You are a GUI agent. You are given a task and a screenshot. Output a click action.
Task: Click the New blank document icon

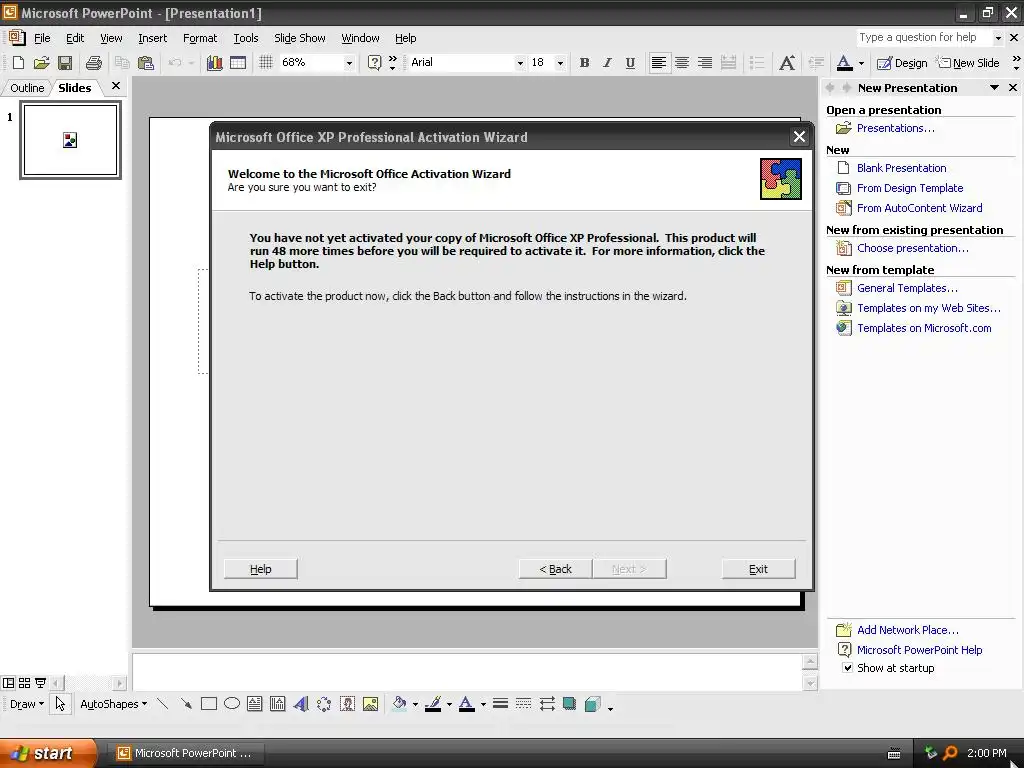pos(18,63)
